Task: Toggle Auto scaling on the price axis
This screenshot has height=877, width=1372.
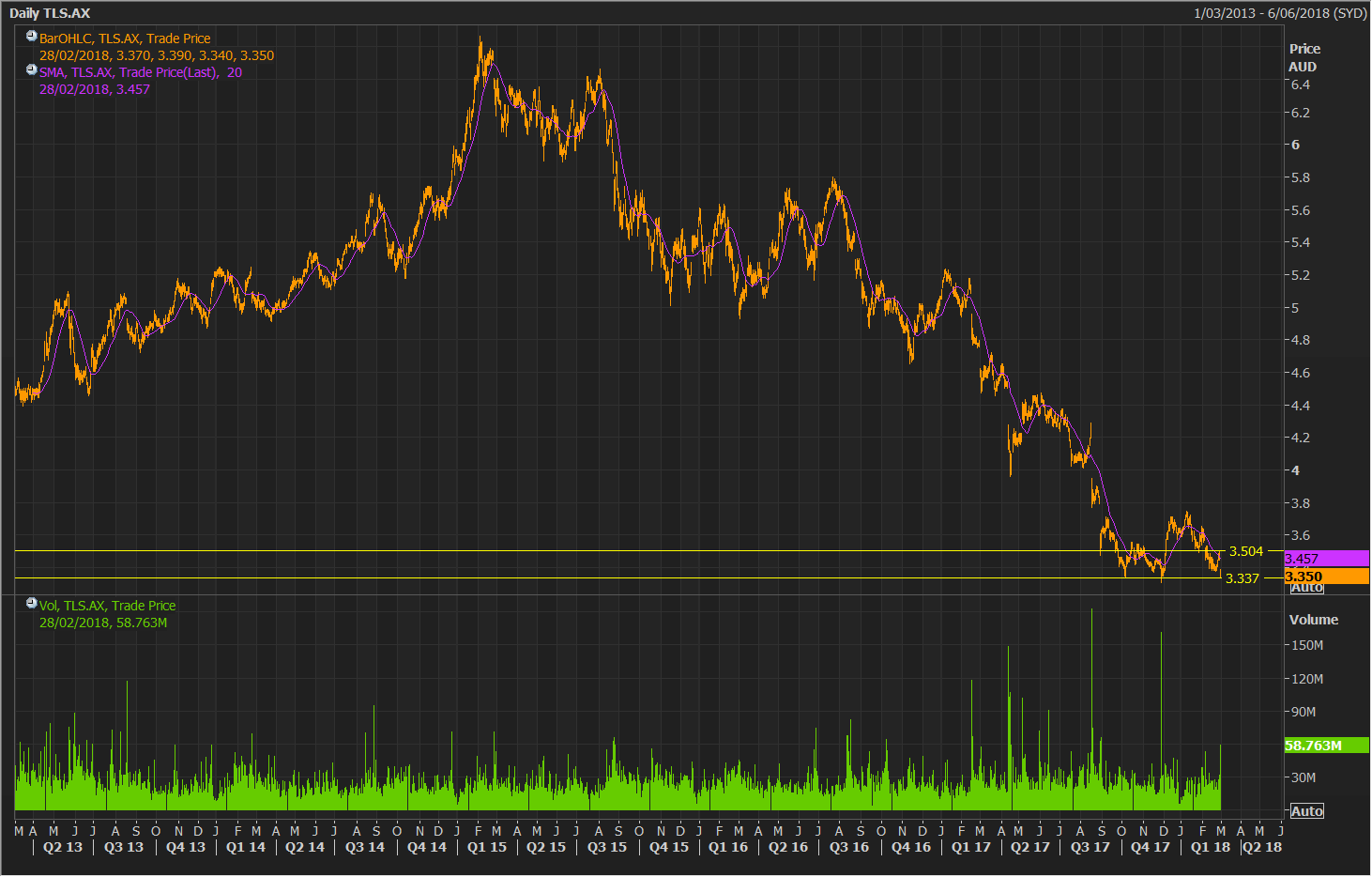Action: (x=1306, y=587)
